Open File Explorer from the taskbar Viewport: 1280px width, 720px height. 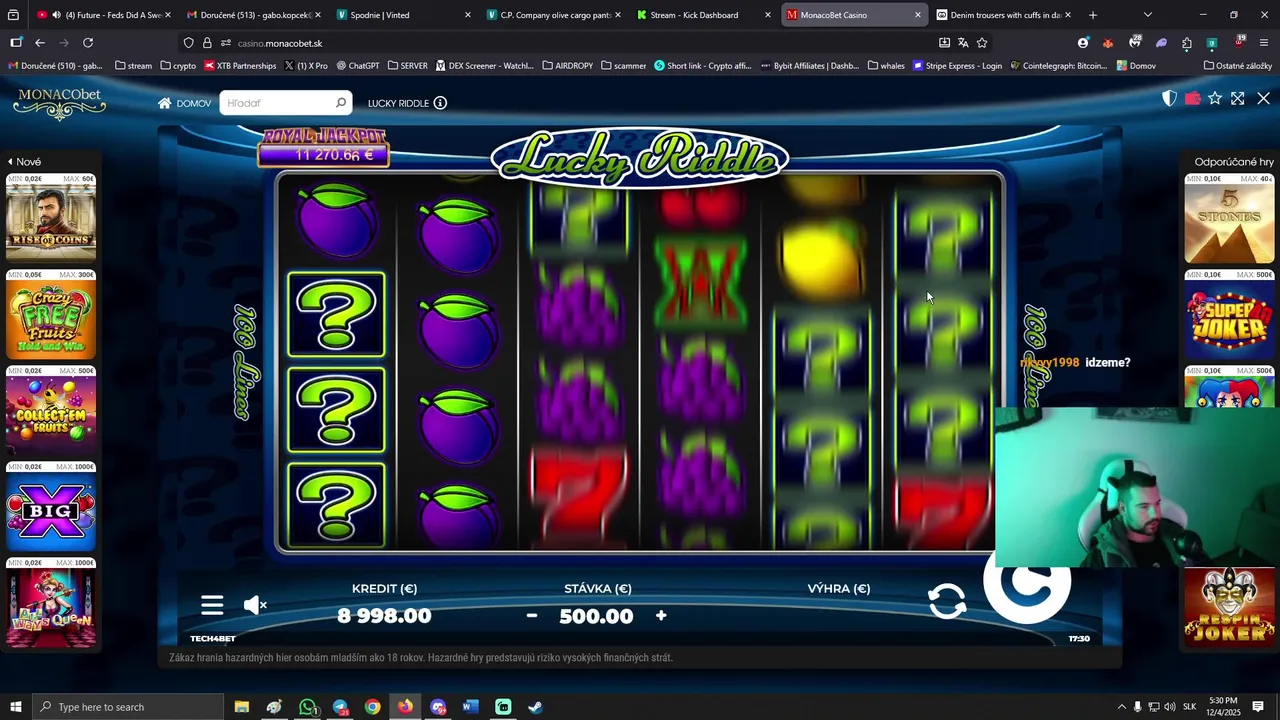click(242, 707)
